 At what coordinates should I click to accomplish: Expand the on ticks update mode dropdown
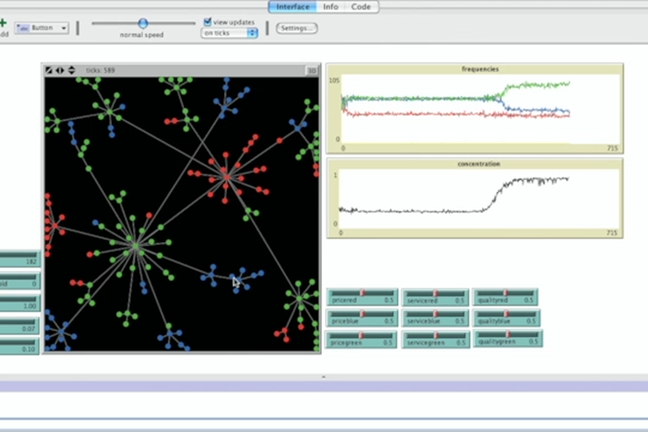pos(230,33)
